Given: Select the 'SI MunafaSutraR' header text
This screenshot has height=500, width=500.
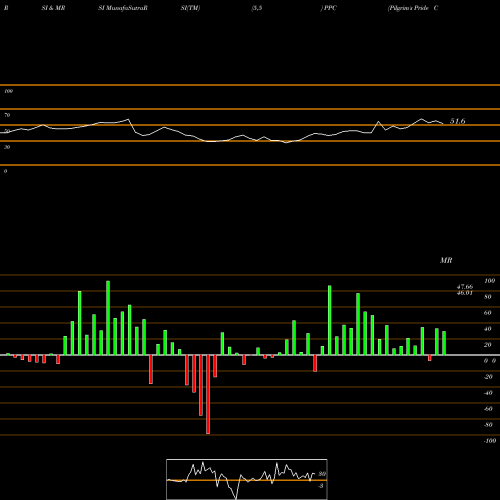Looking at the screenshot, I should (x=123, y=8).
